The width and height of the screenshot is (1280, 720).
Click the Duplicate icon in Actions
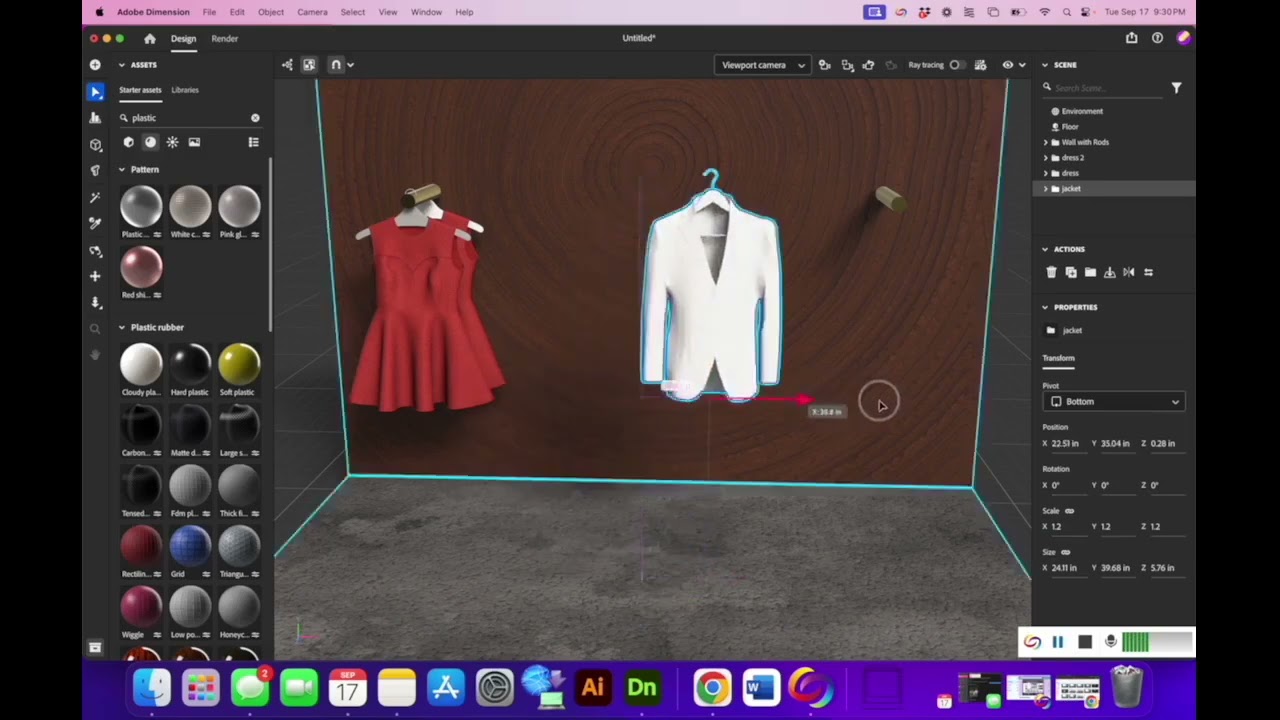tap(1071, 272)
